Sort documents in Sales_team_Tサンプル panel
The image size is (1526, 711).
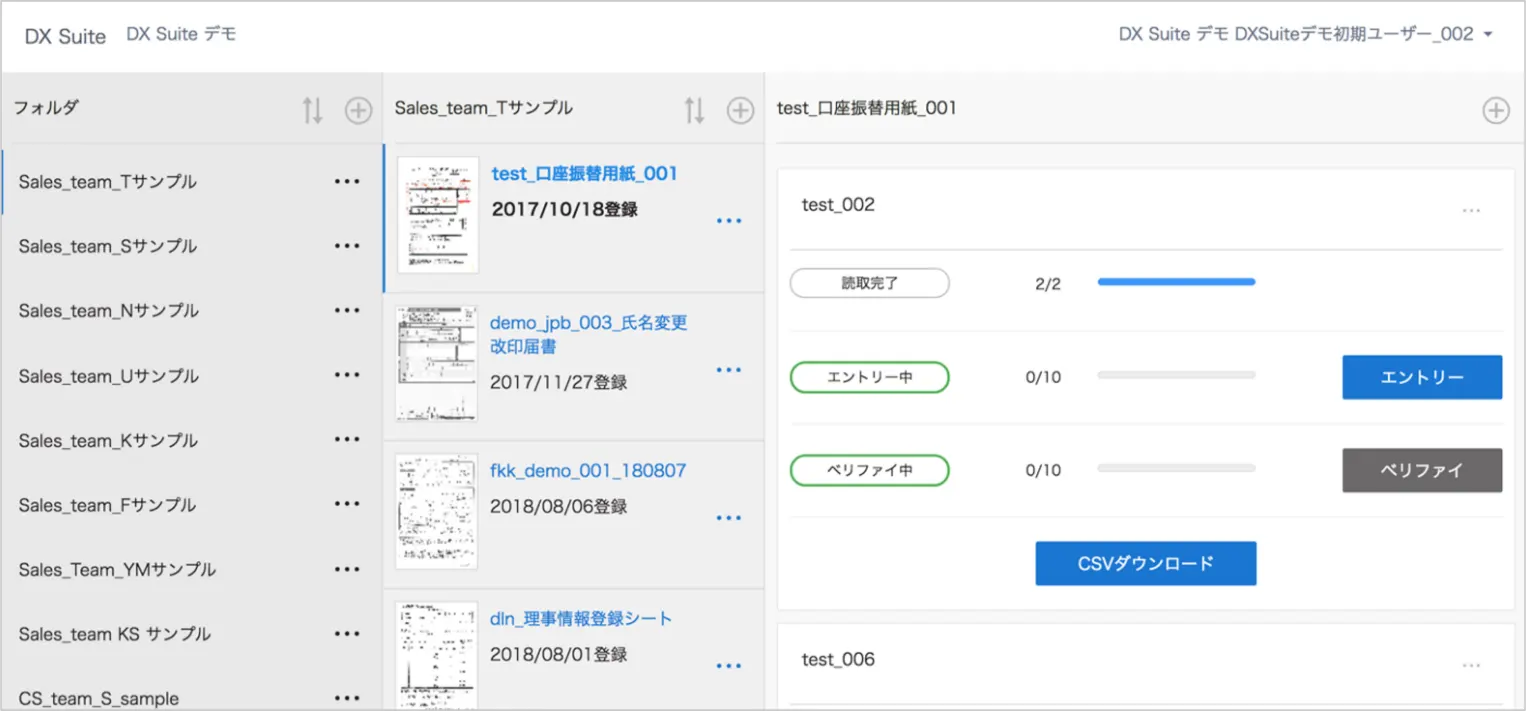pyautogui.click(x=694, y=111)
